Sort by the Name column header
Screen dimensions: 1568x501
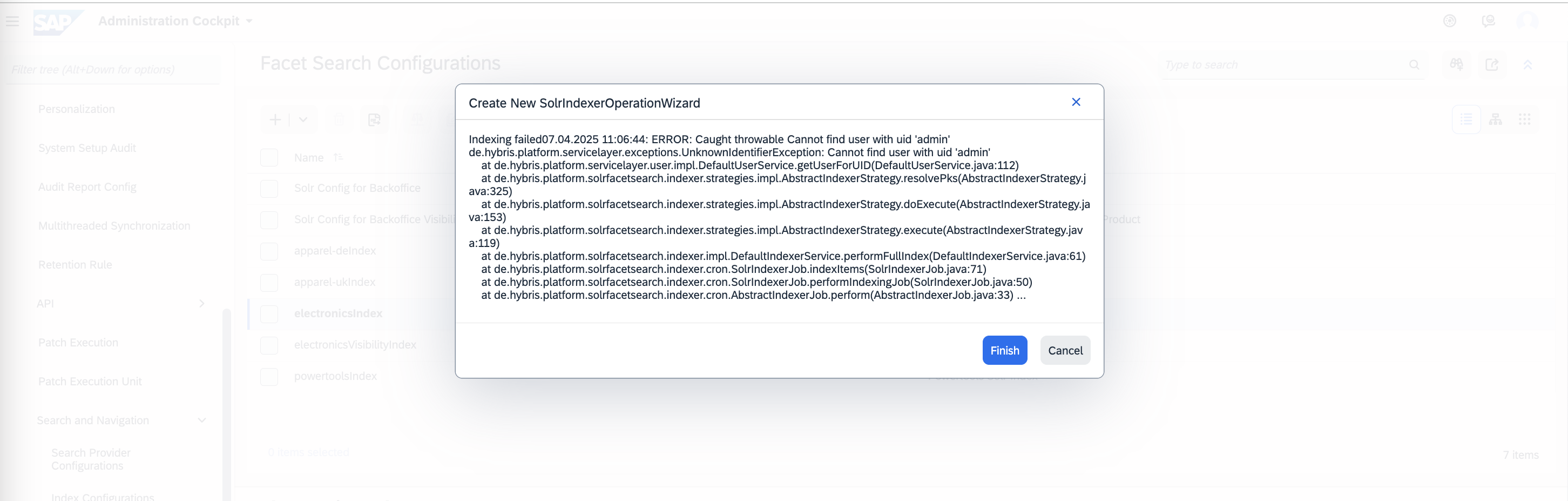[309, 158]
